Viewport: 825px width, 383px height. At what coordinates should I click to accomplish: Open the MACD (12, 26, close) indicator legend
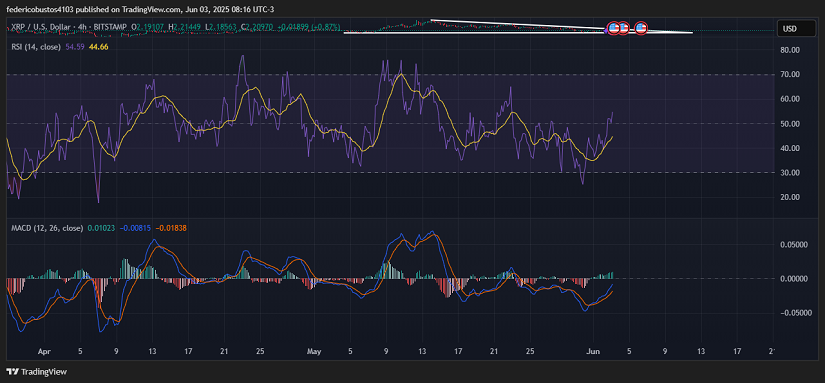pos(47,228)
